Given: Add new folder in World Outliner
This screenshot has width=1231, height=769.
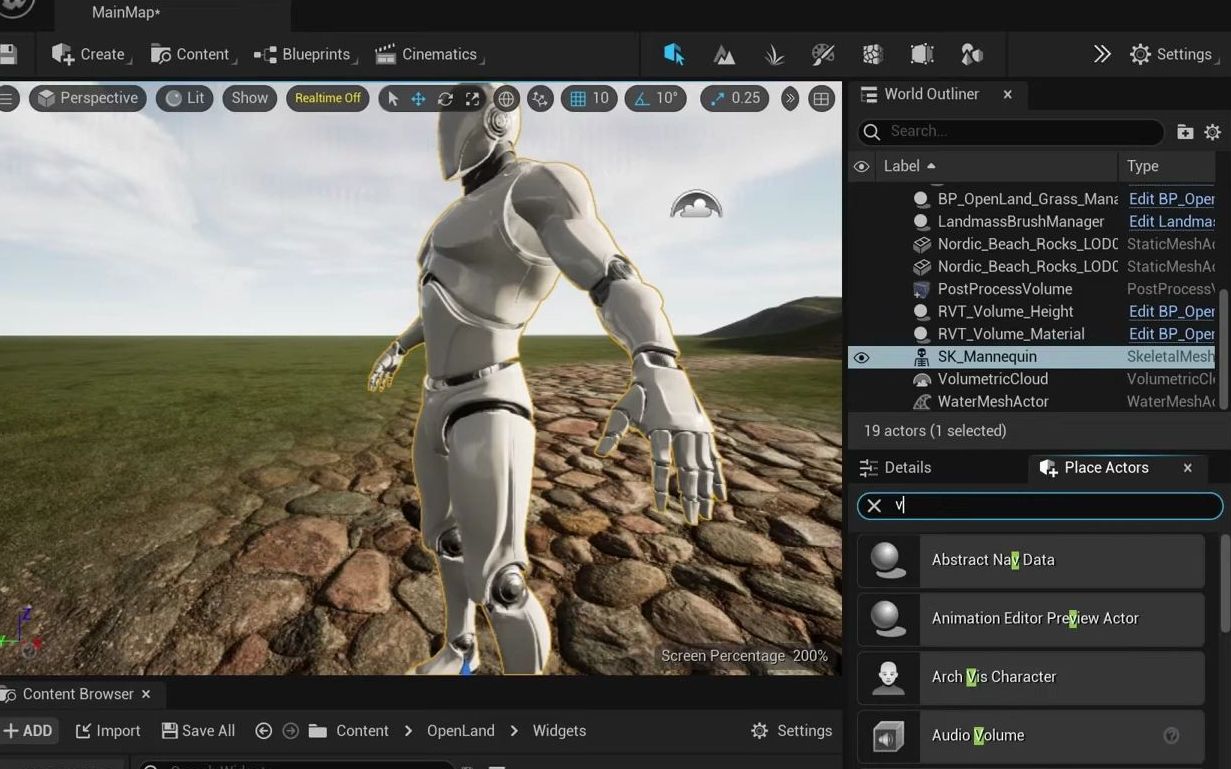Looking at the screenshot, I should click(1185, 132).
